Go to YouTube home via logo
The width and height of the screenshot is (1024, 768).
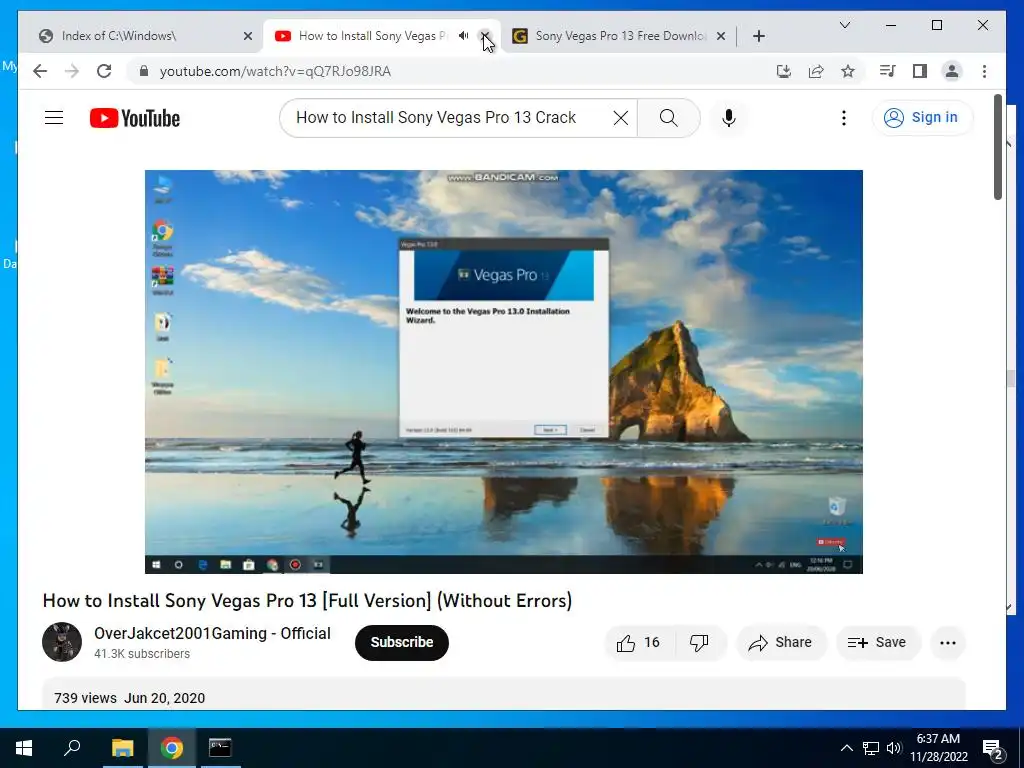pyautogui.click(x=135, y=118)
